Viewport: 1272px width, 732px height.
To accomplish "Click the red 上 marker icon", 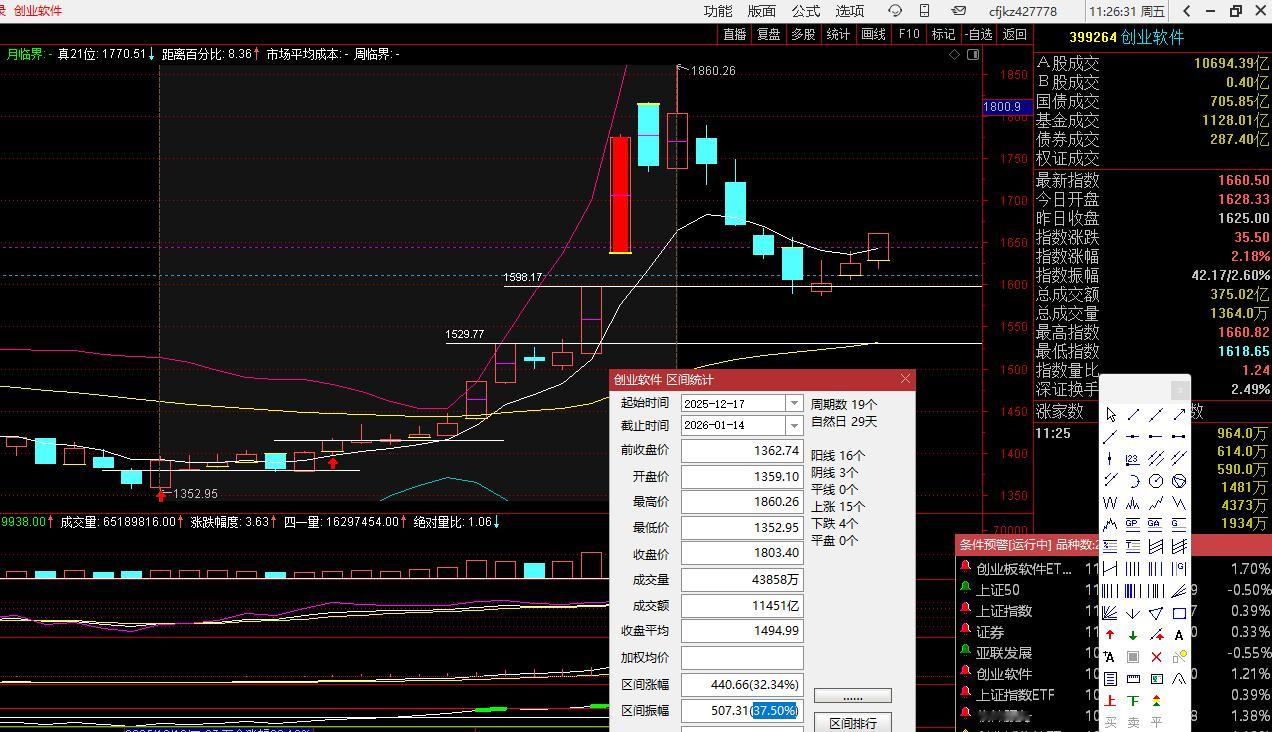I will point(1110,701).
